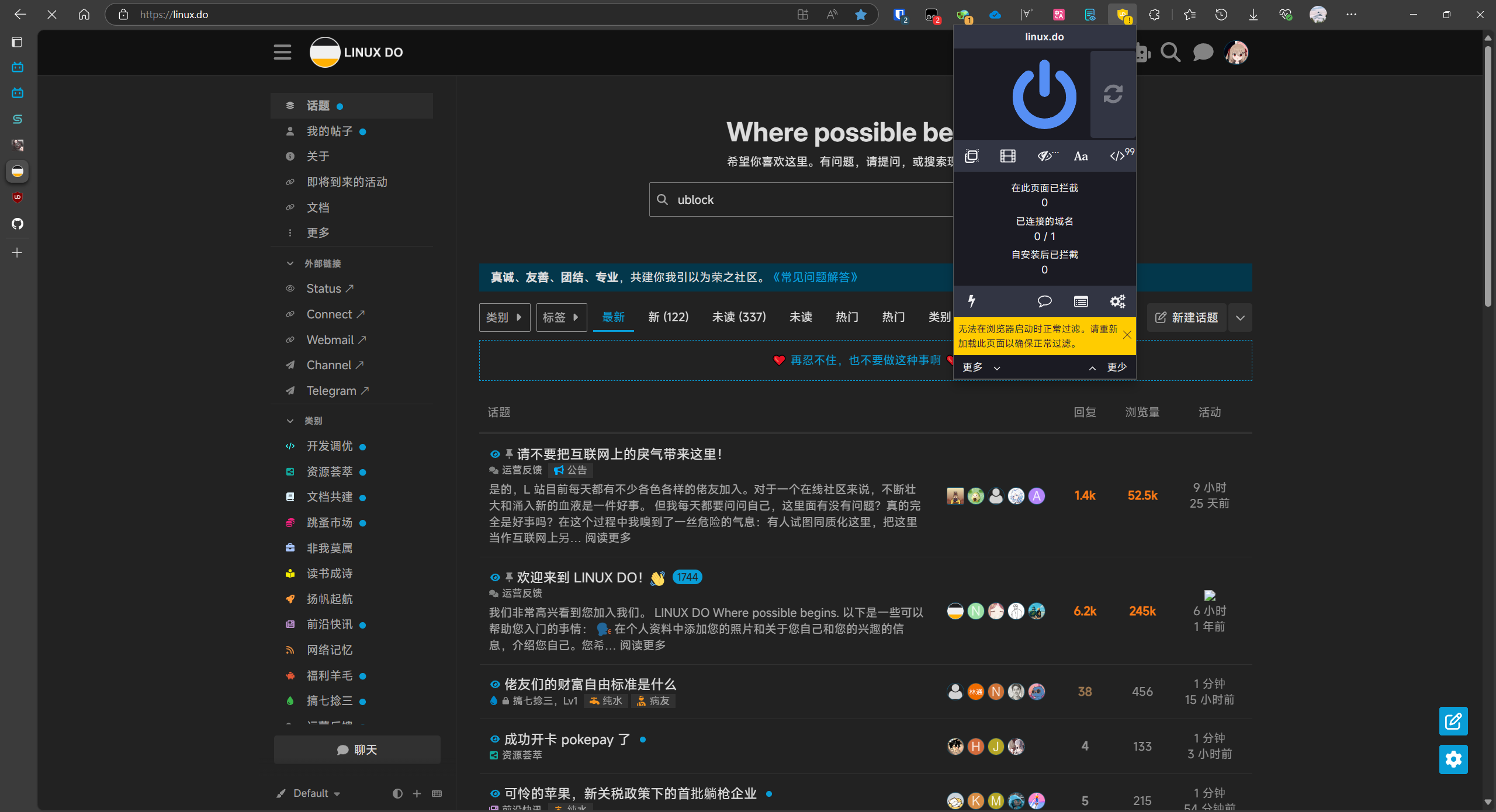Viewport: 1496px width, 812px height.
Task: Expand uBlock popup with 更多
Action: coord(982,367)
